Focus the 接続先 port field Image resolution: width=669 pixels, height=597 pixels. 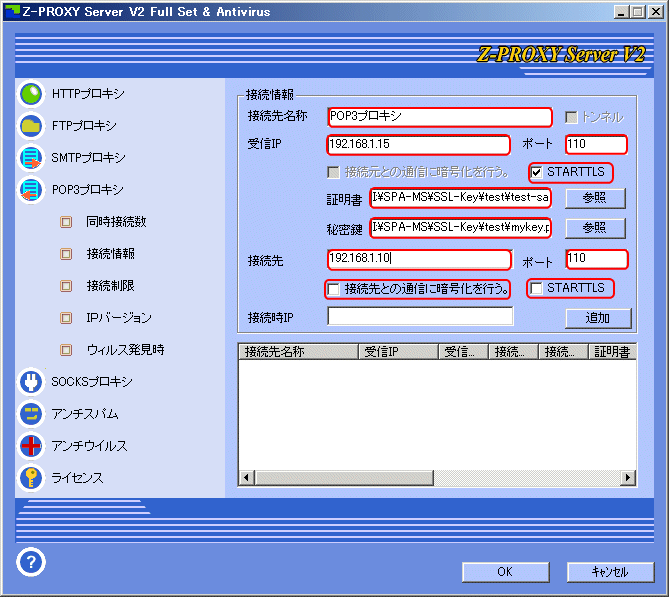coord(597,259)
